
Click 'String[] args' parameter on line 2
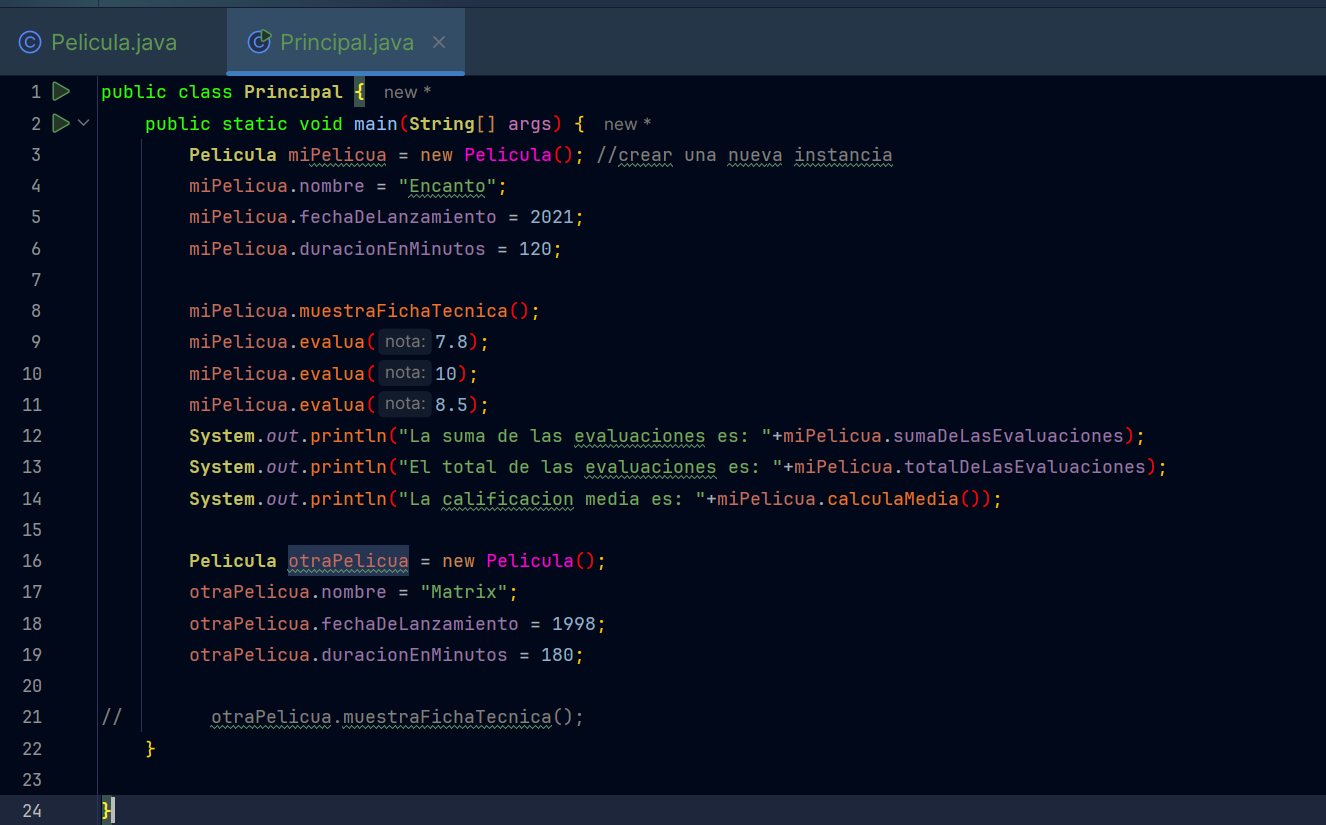click(480, 124)
